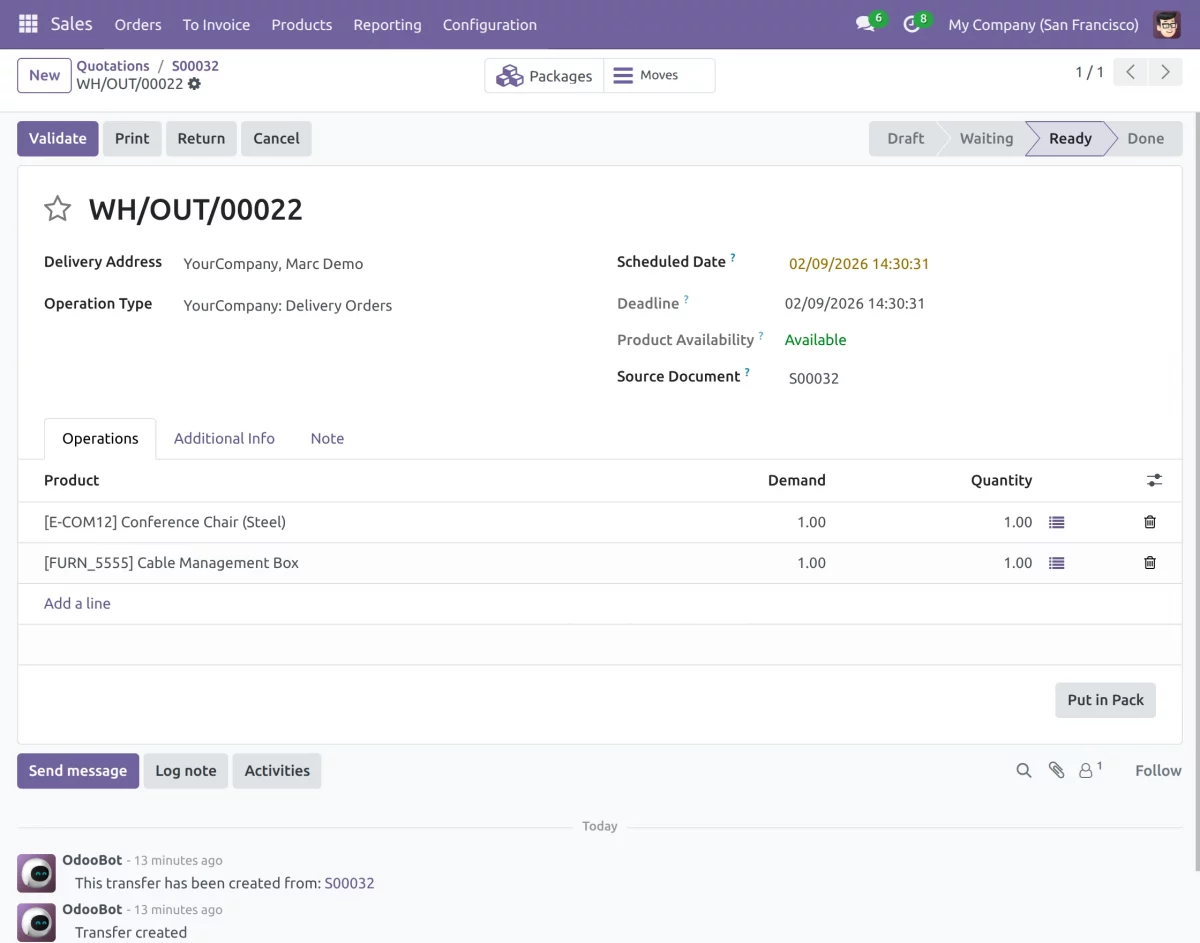Image resolution: width=1200 pixels, height=943 pixels.
Task: Open the Products menu
Action: click(302, 24)
